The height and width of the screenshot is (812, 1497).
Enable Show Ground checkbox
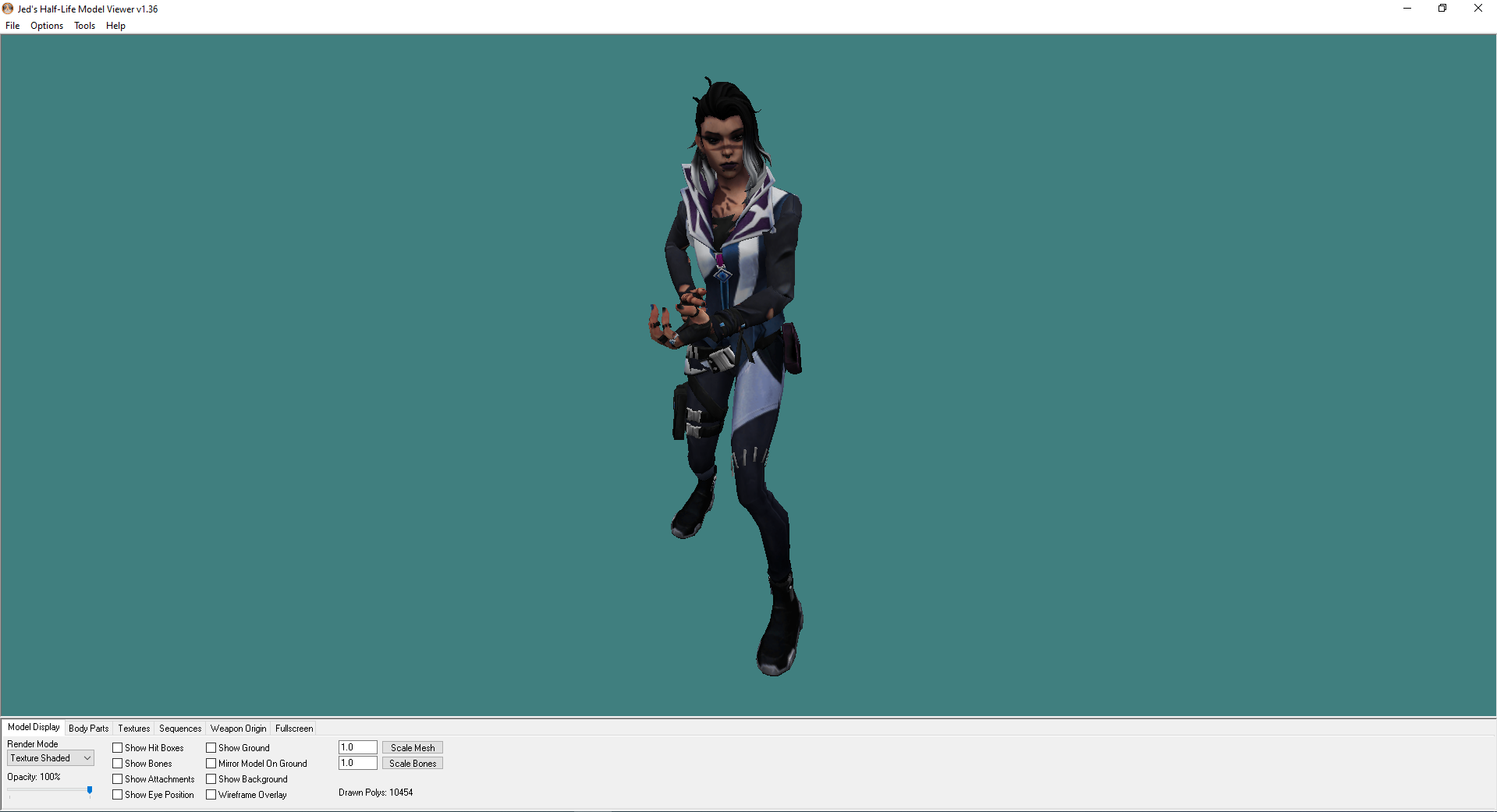211,748
